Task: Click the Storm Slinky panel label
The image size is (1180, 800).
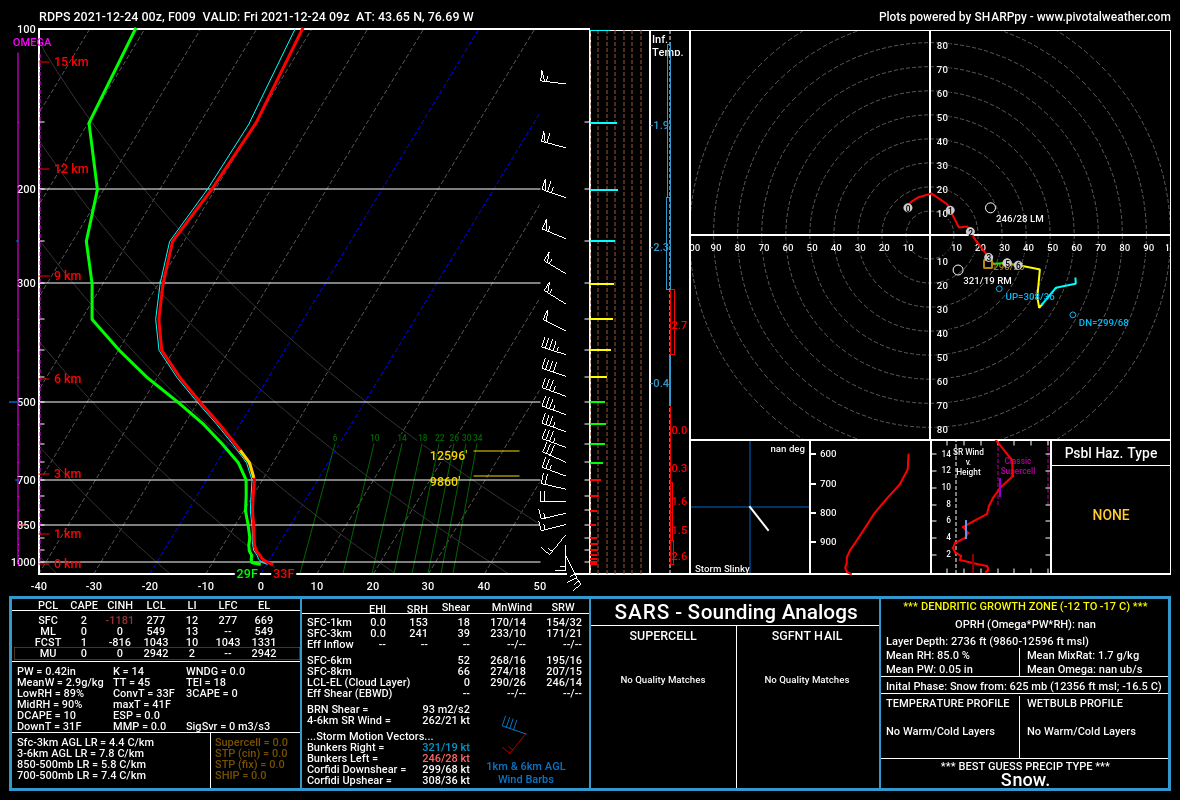Action: [x=722, y=568]
